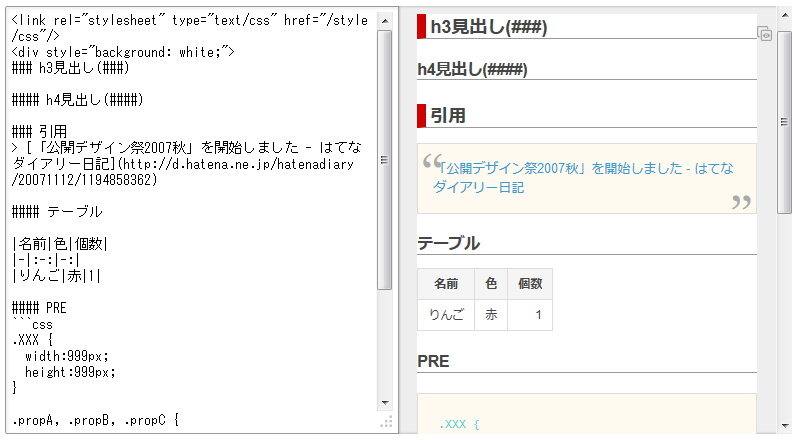Image resolution: width=800 pixels, height=440 pixels.
Task: Click the link rel stylesheet line in editor
Action: point(190,28)
